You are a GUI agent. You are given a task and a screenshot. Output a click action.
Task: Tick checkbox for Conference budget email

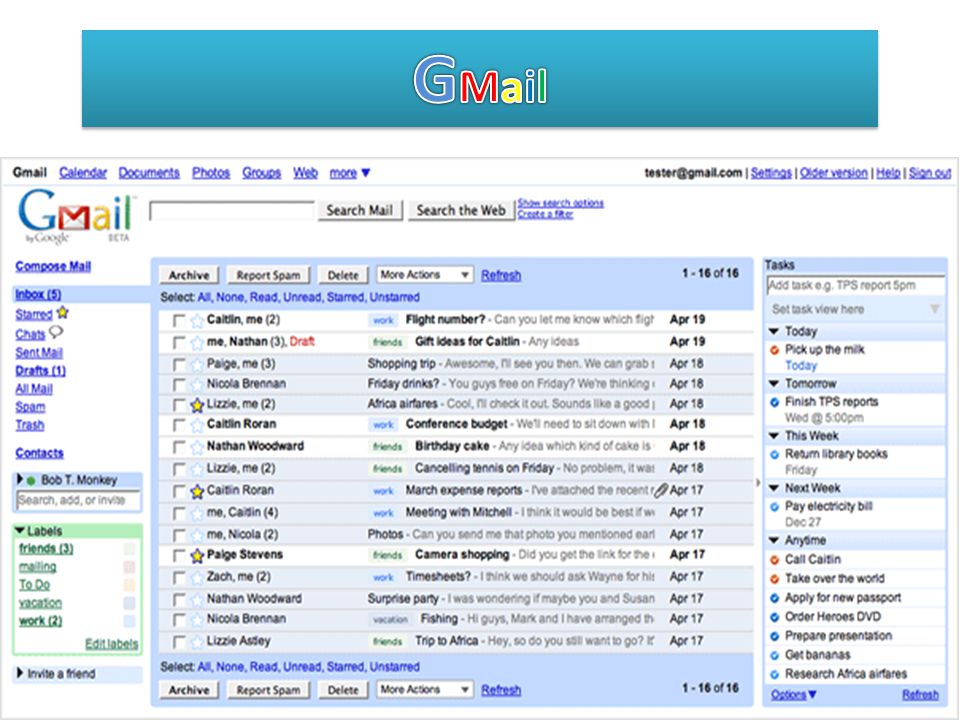click(179, 425)
